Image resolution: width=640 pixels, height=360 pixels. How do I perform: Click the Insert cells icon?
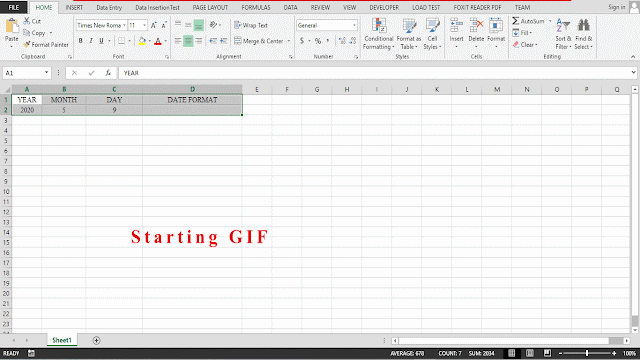click(456, 26)
